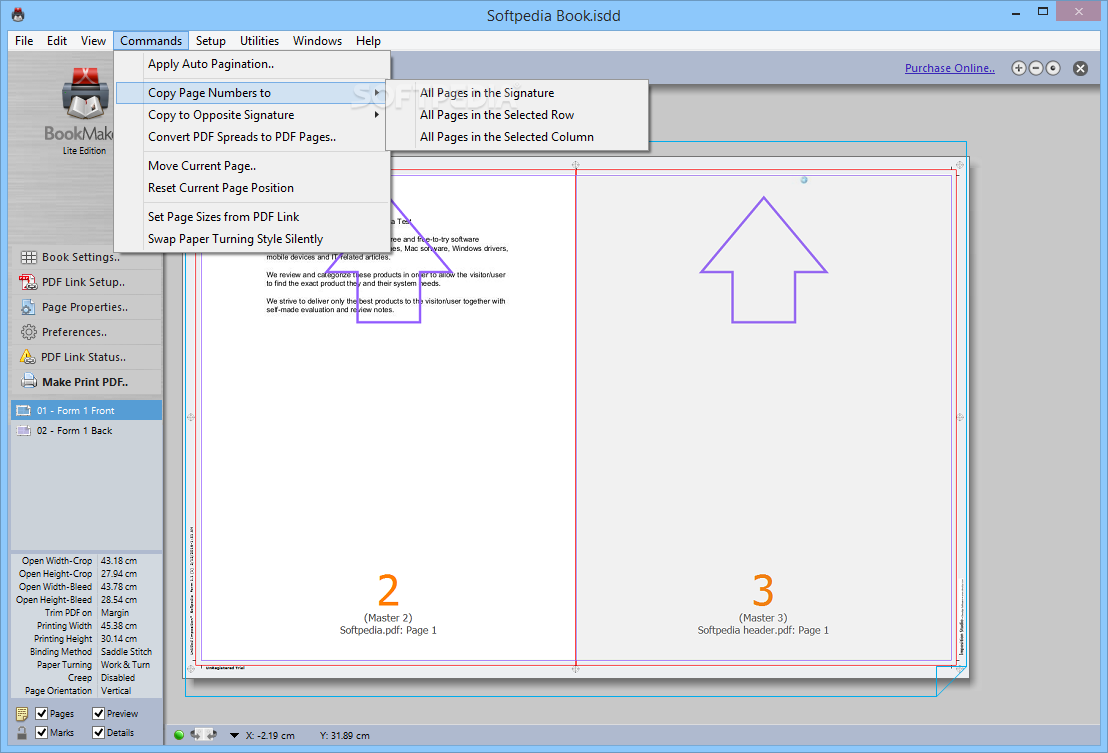The image size is (1108, 753).
Task: Click the zoom in plus icon
Action: pyautogui.click(x=1018, y=68)
